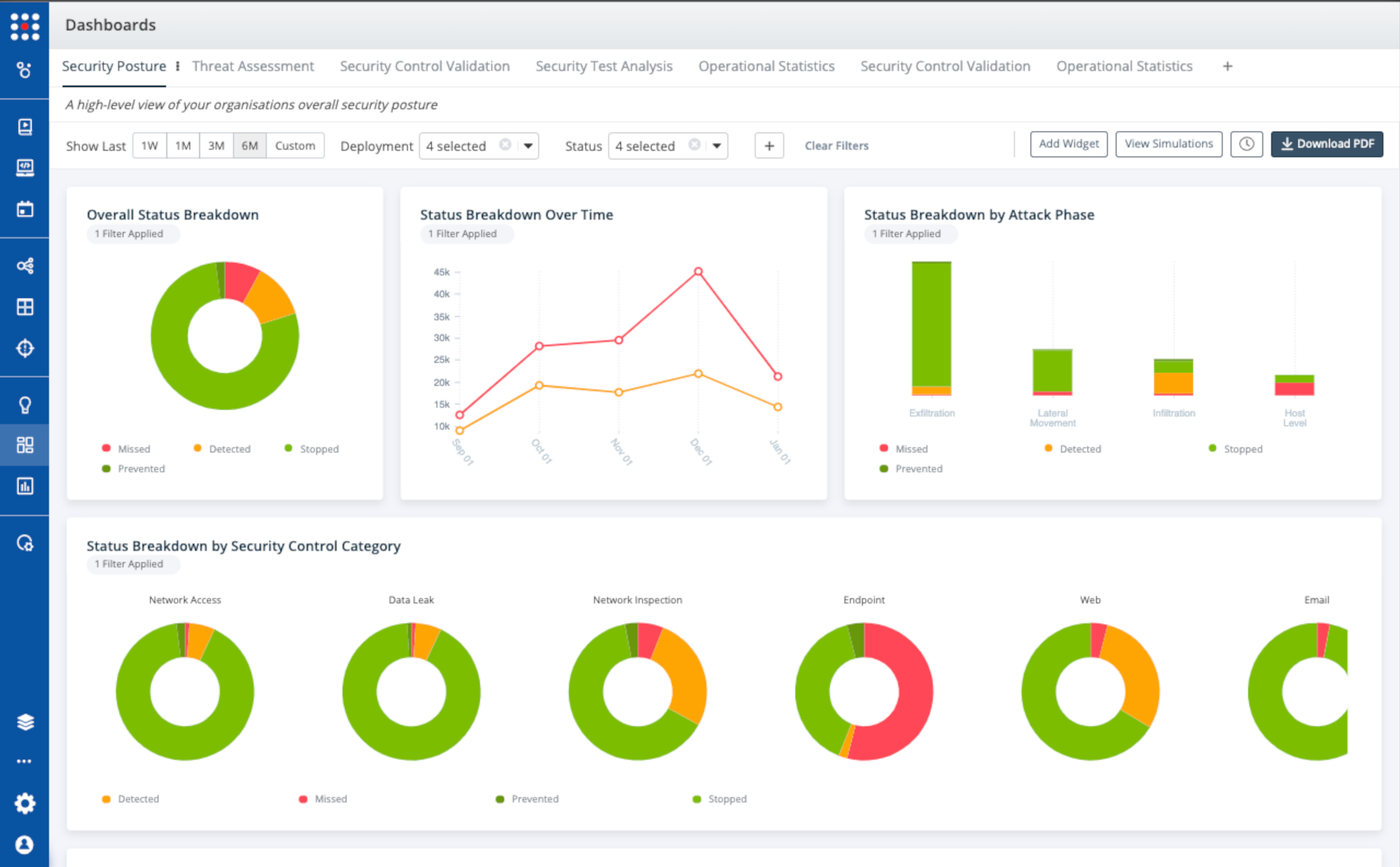Open settings gear in sidebar
Screen dimensions: 1400x867
[x=25, y=803]
